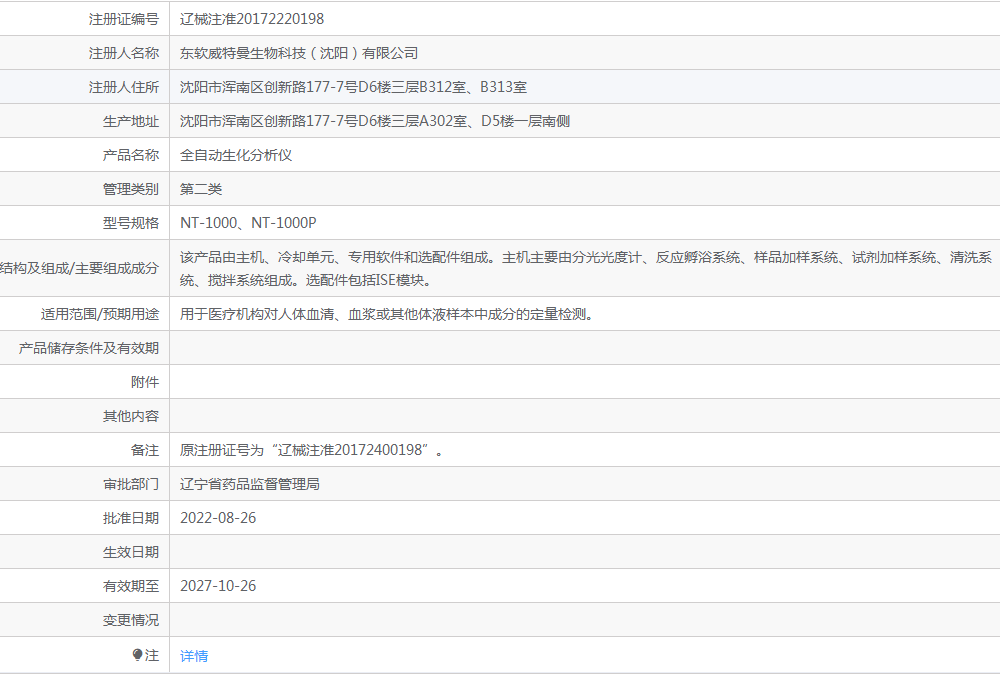The height and width of the screenshot is (674, 1000).
Task: Select the production address ending D5楼一层南侧
Action: [x=375, y=121]
